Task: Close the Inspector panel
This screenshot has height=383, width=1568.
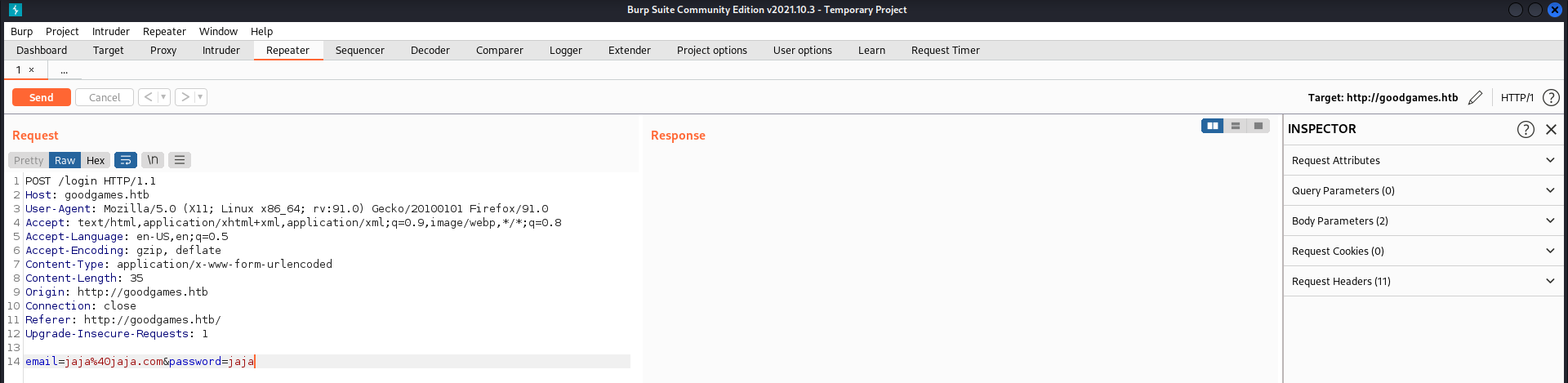Action: [1551, 129]
